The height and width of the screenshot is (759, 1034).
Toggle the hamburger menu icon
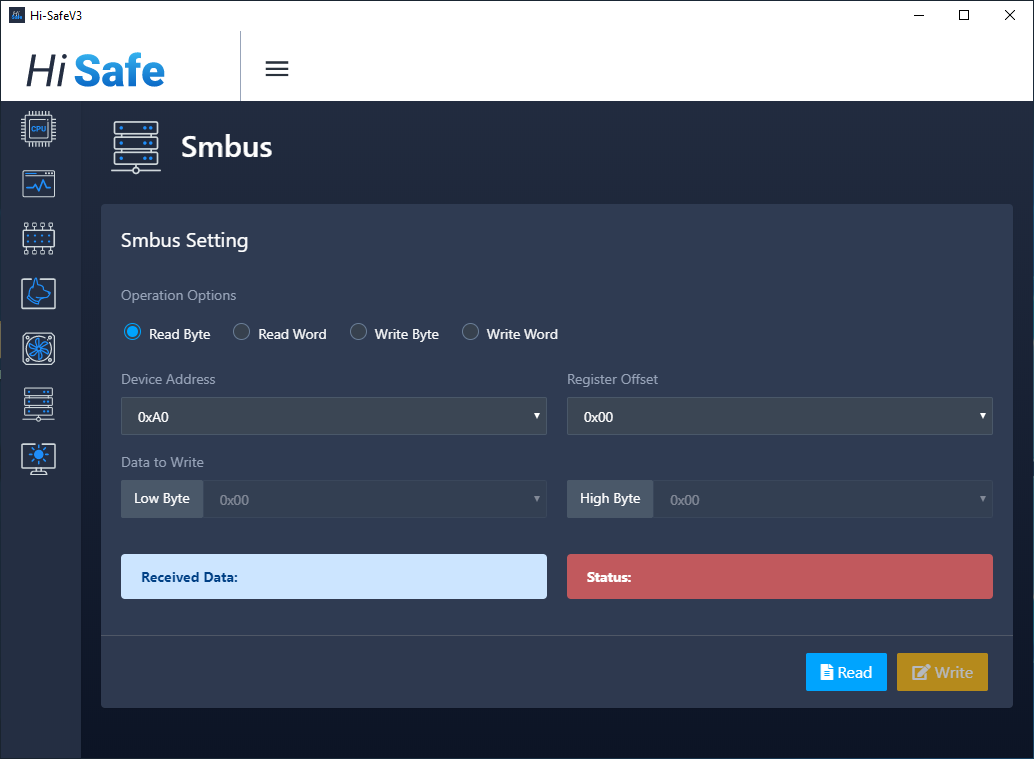click(277, 69)
